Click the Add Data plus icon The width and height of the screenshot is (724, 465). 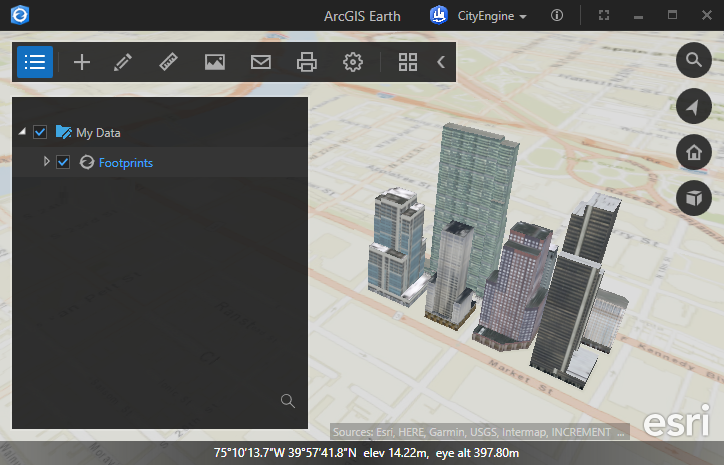pos(82,62)
